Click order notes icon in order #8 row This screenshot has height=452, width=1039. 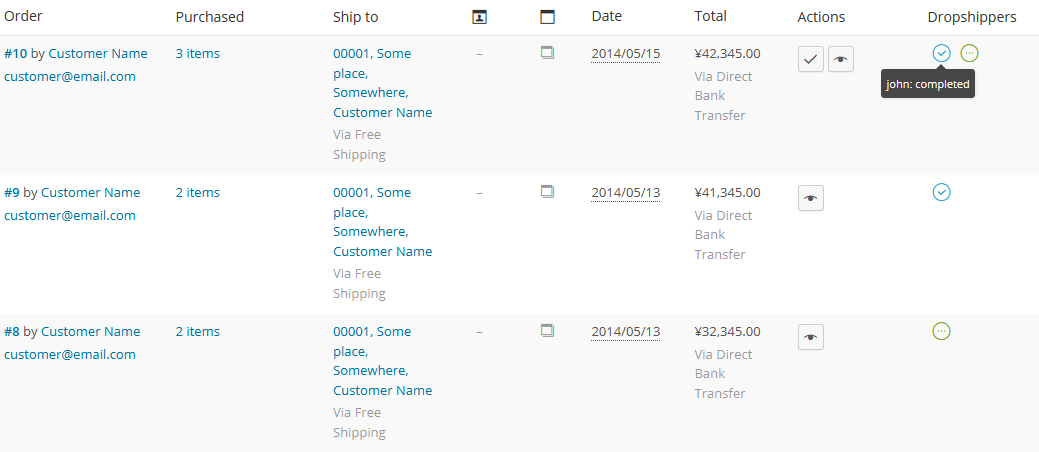(547, 330)
